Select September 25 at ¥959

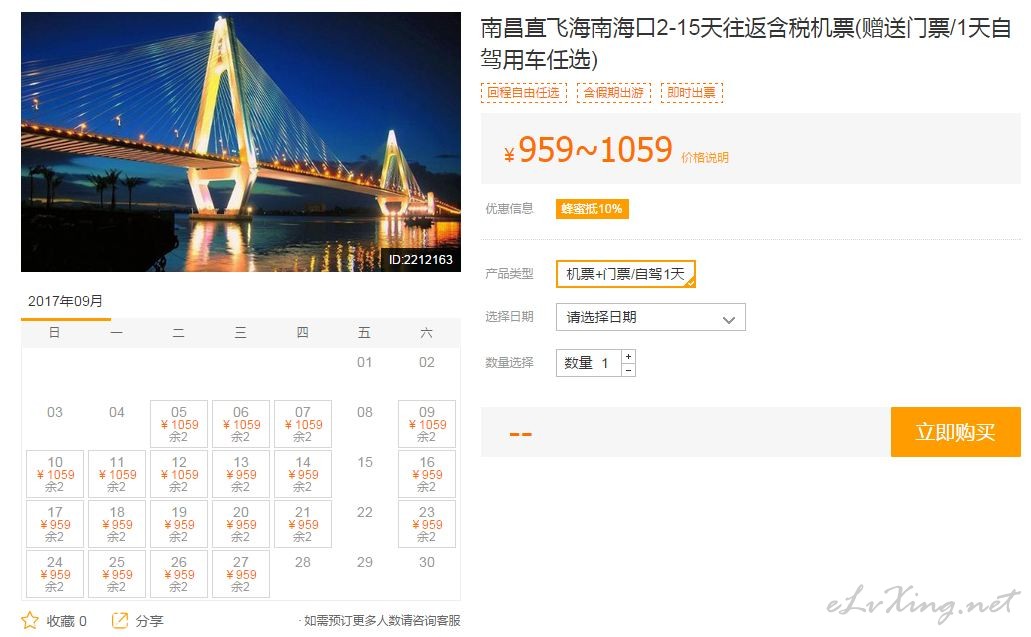[x=117, y=574]
